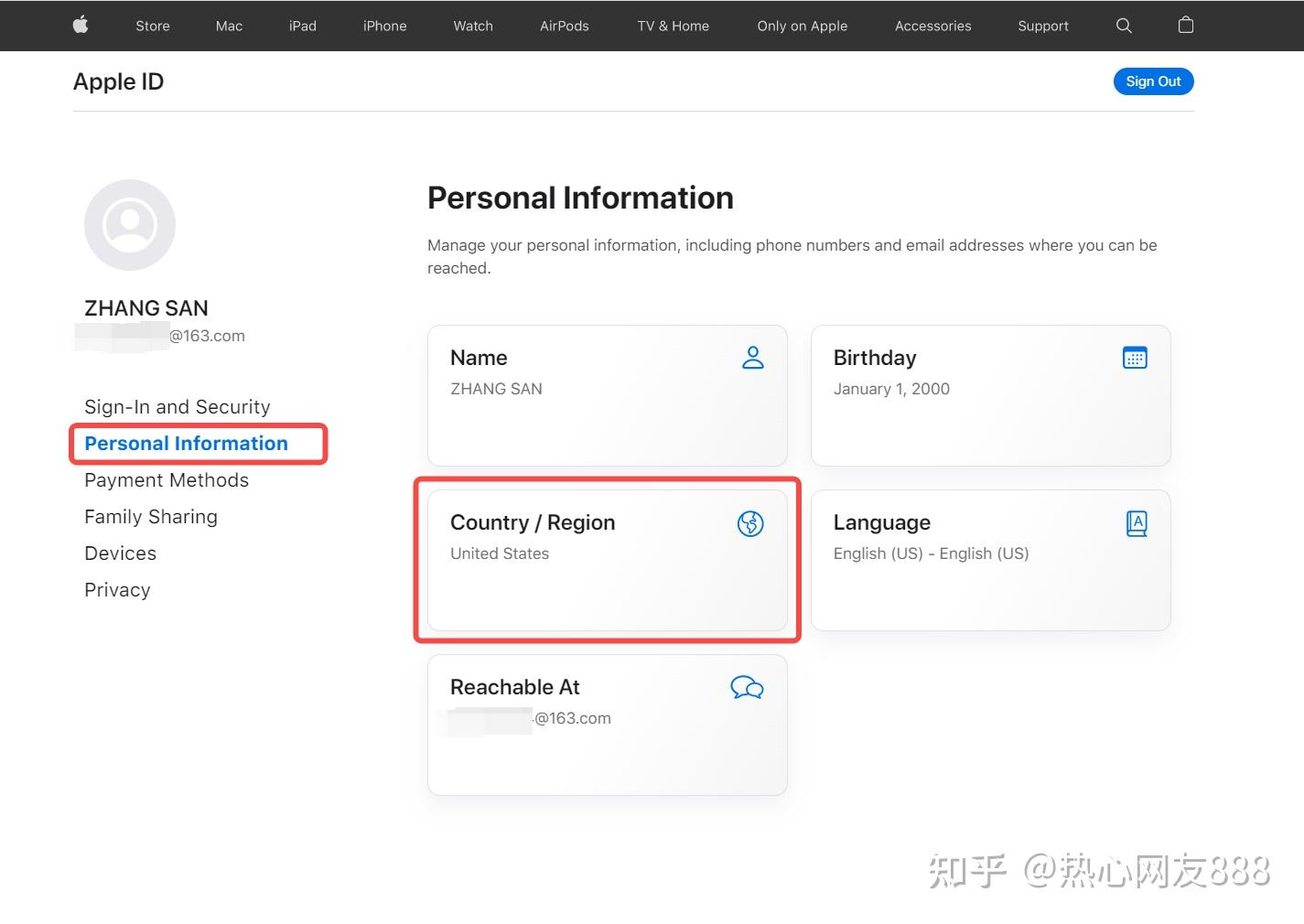Open Privacy settings
Image resolution: width=1304 pixels, height=924 pixels.
click(117, 589)
